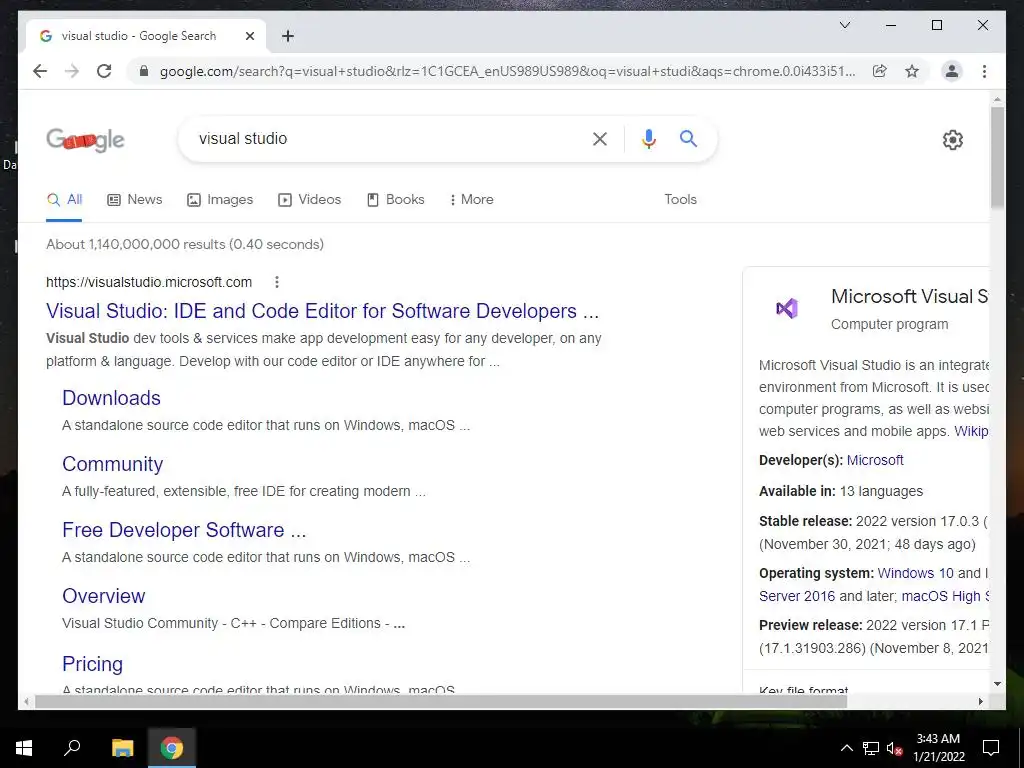The height and width of the screenshot is (768, 1024).
Task: Open the Free Developer Software sitelink
Action: point(184,530)
